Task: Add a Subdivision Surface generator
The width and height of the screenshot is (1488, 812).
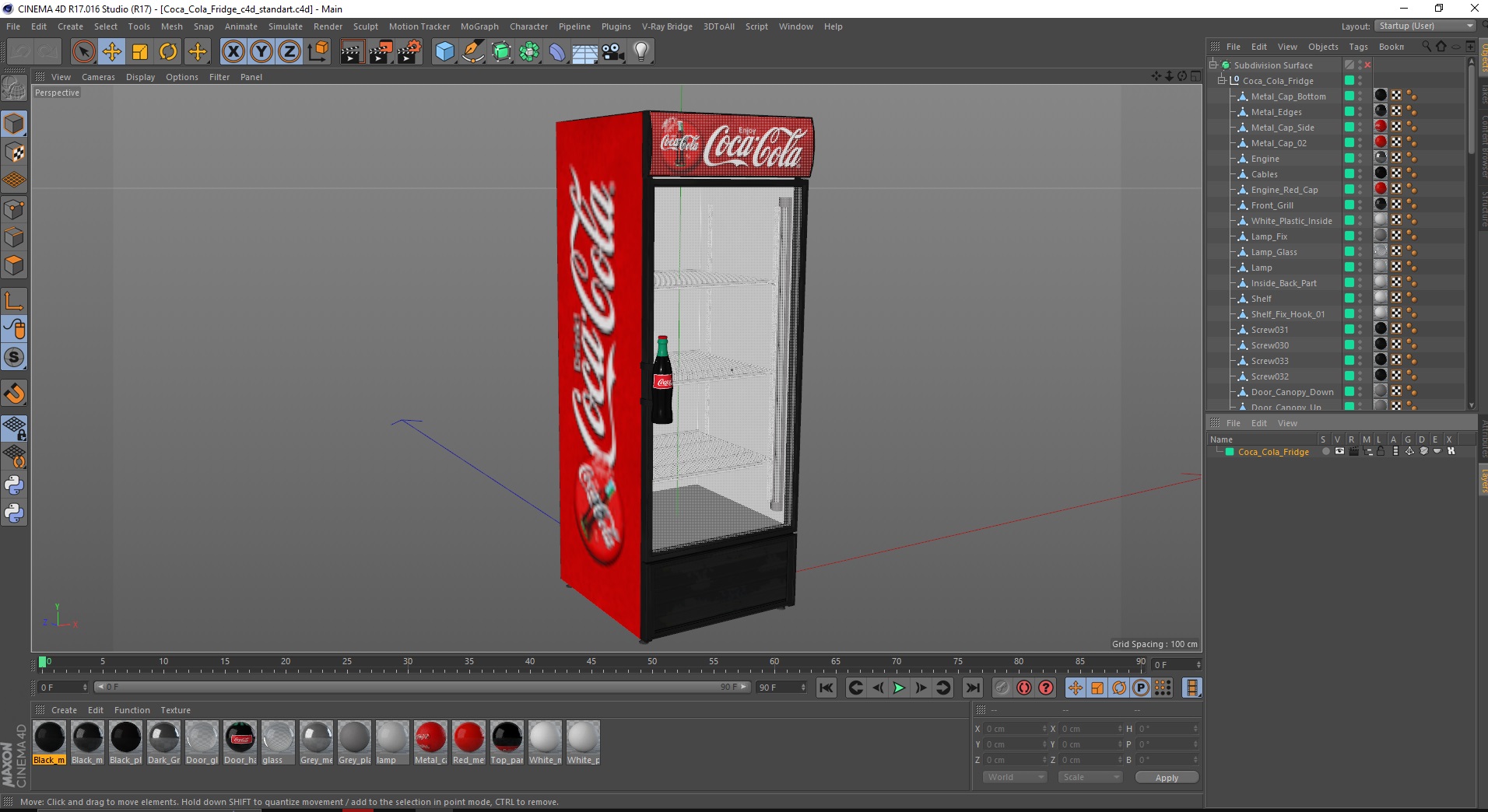Action: tap(501, 52)
